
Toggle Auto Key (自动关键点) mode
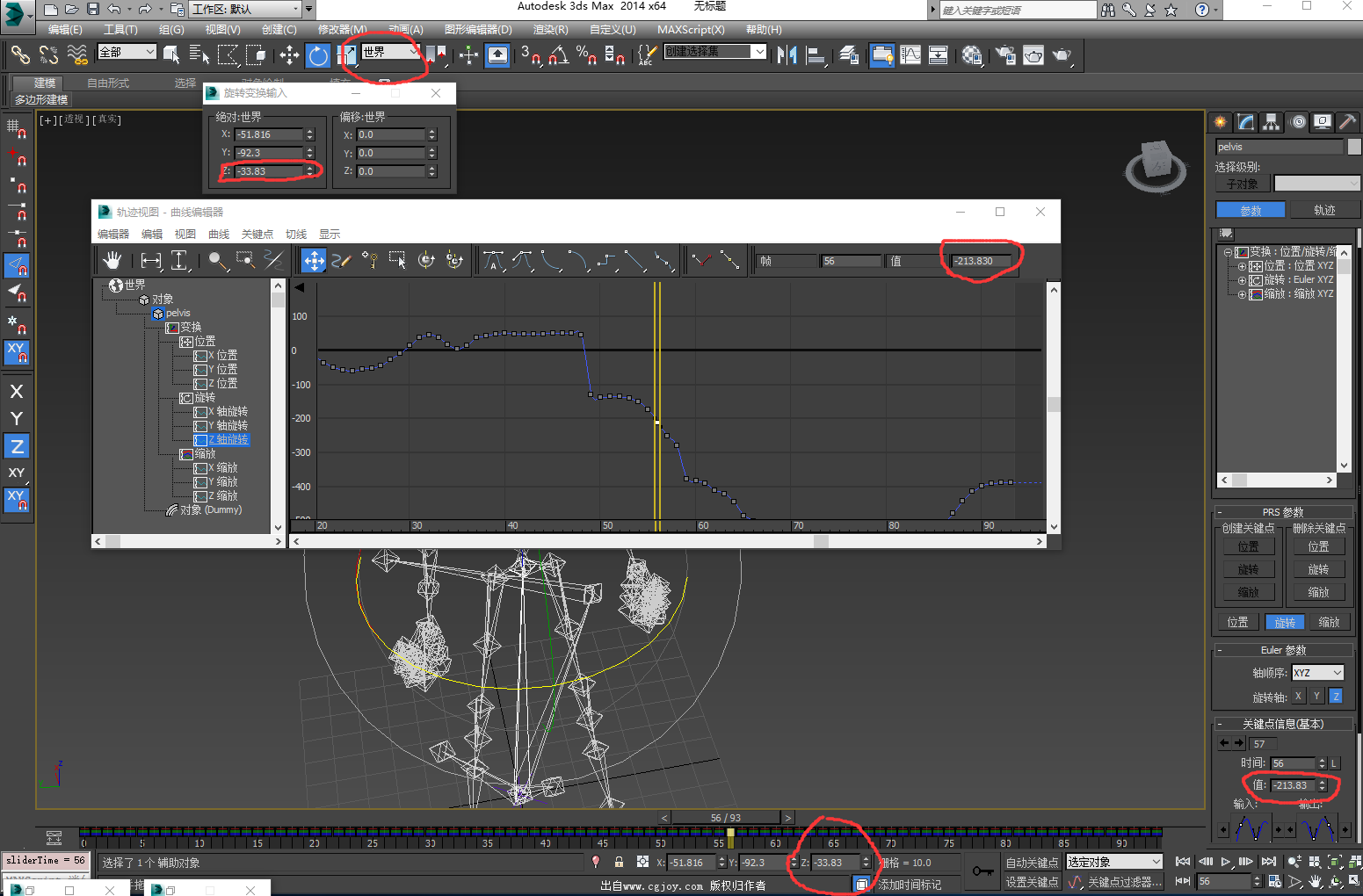(1032, 863)
